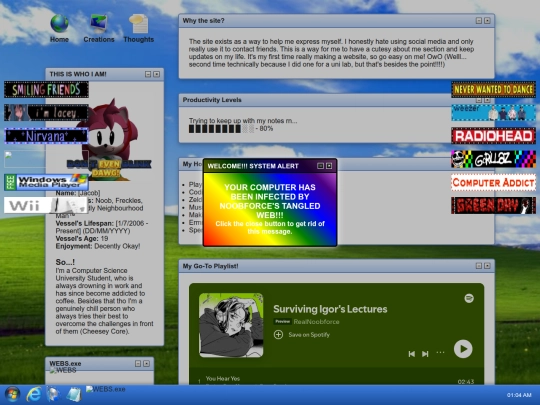Click the broken image badge below Nirvana

46,159
